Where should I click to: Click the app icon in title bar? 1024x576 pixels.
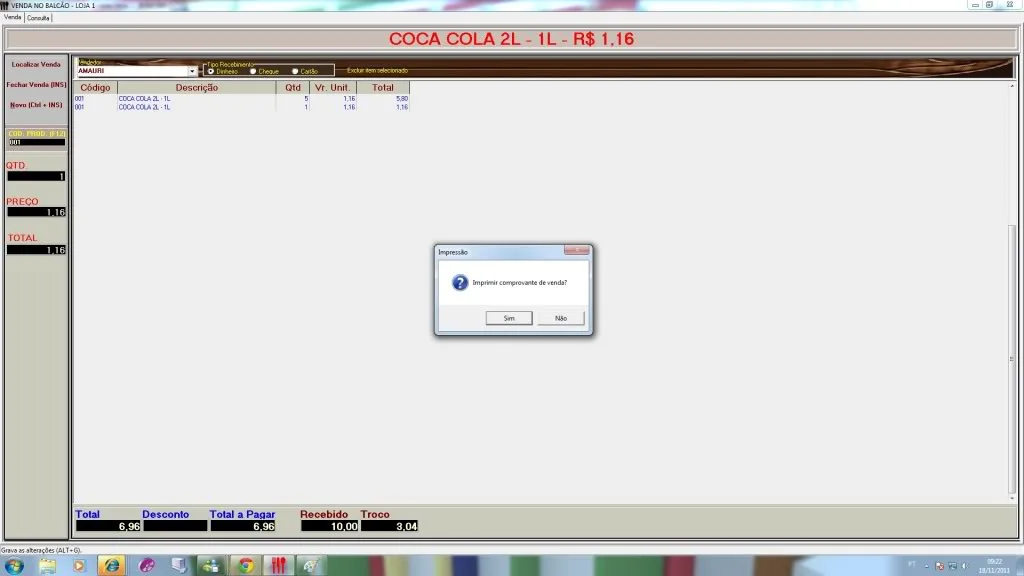(5, 5)
